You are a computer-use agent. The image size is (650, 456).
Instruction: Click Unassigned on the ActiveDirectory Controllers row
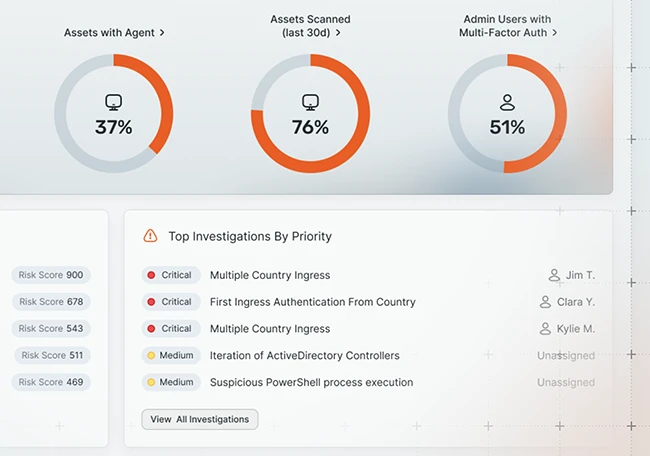coord(566,356)
